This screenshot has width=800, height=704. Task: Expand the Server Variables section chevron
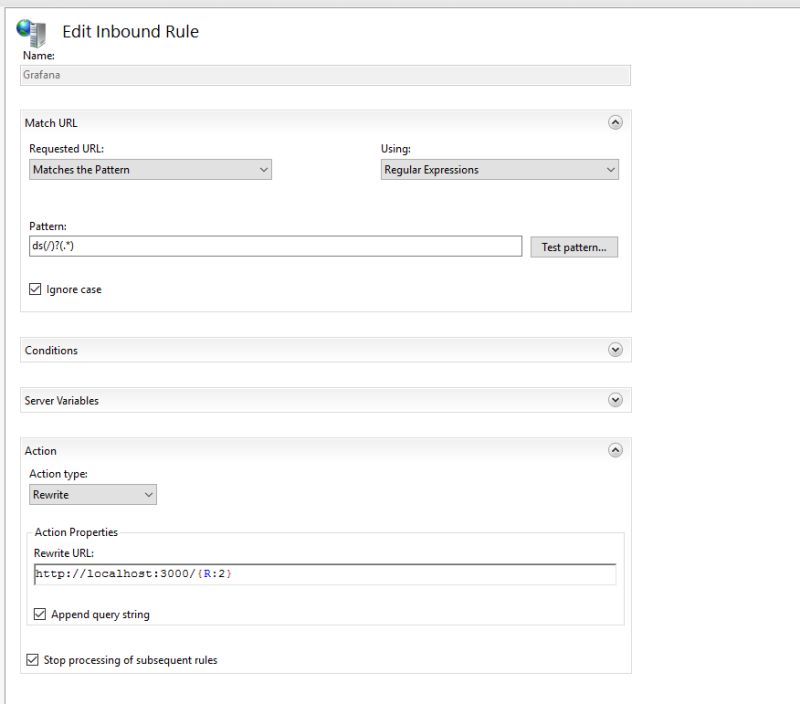(615, 399)
